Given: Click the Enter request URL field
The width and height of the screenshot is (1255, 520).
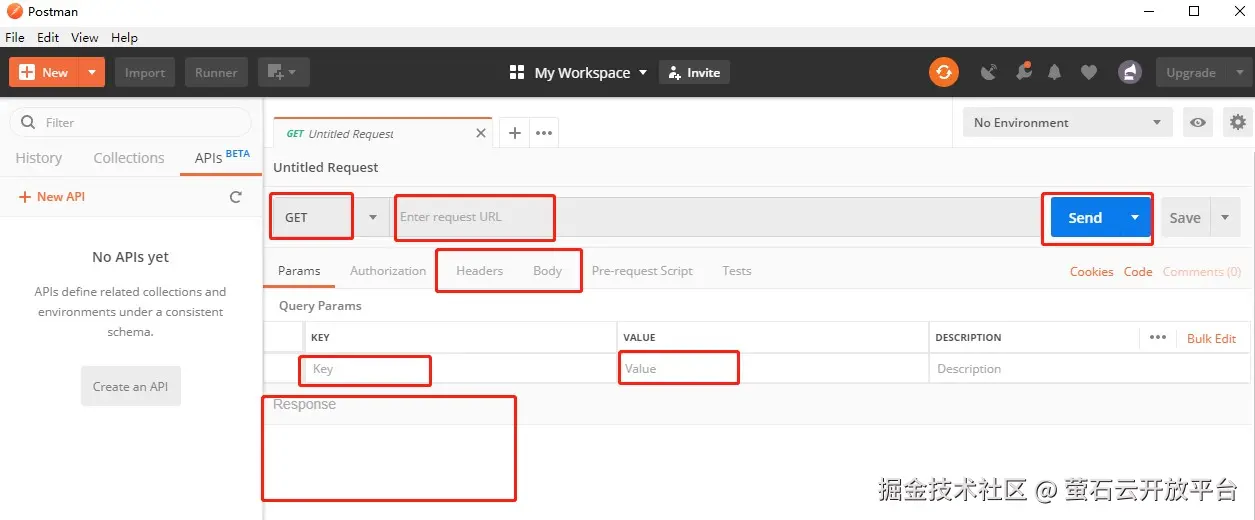Looking at the screenshot, I should coord(715,217).
